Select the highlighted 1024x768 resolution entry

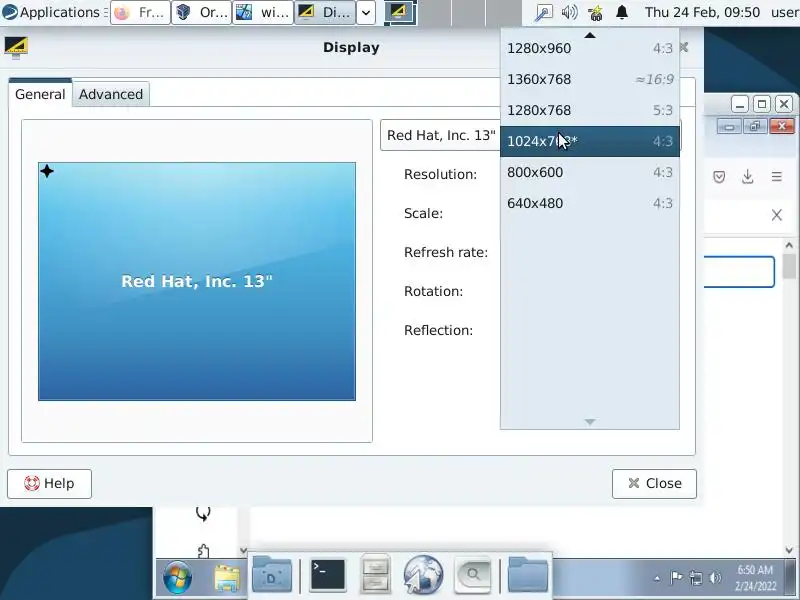pyautogui.click(x=589, y=141)
